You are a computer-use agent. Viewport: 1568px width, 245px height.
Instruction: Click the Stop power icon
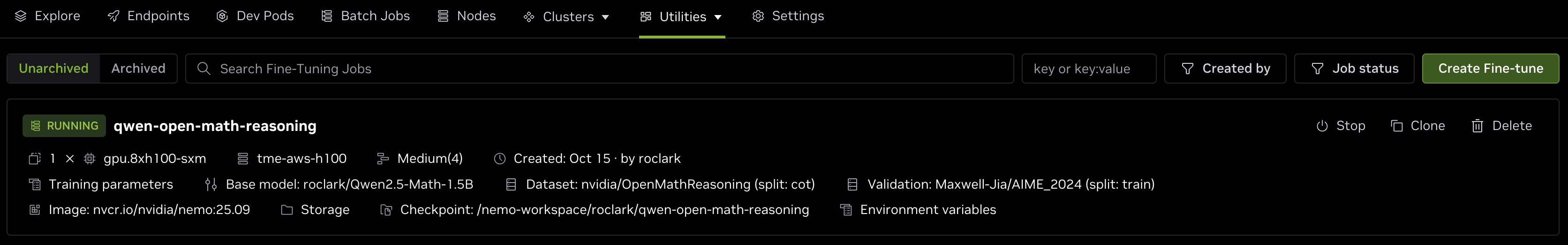(1321, 126)
